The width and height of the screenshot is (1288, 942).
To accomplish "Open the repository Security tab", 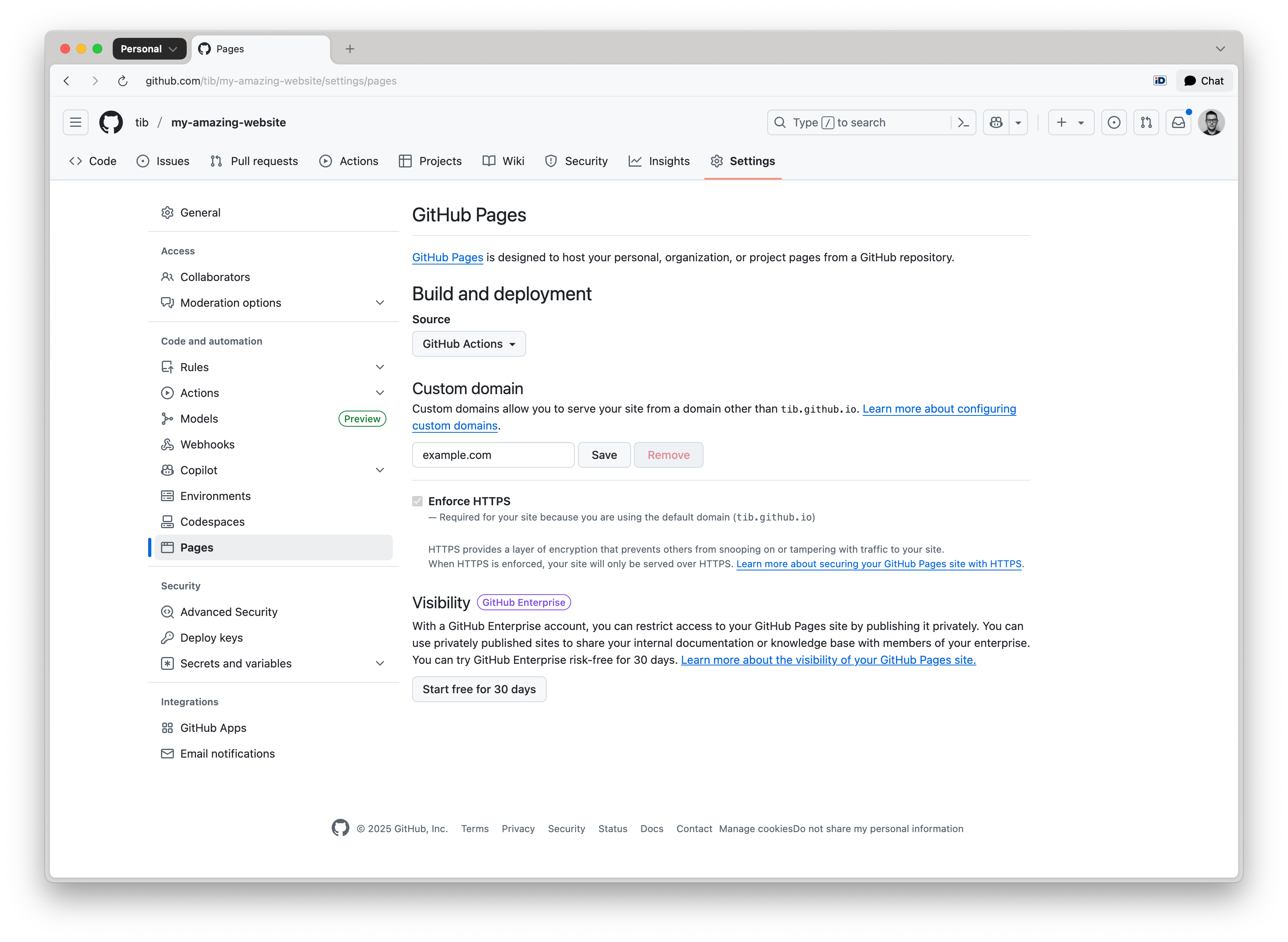I will tap(576, 161).
